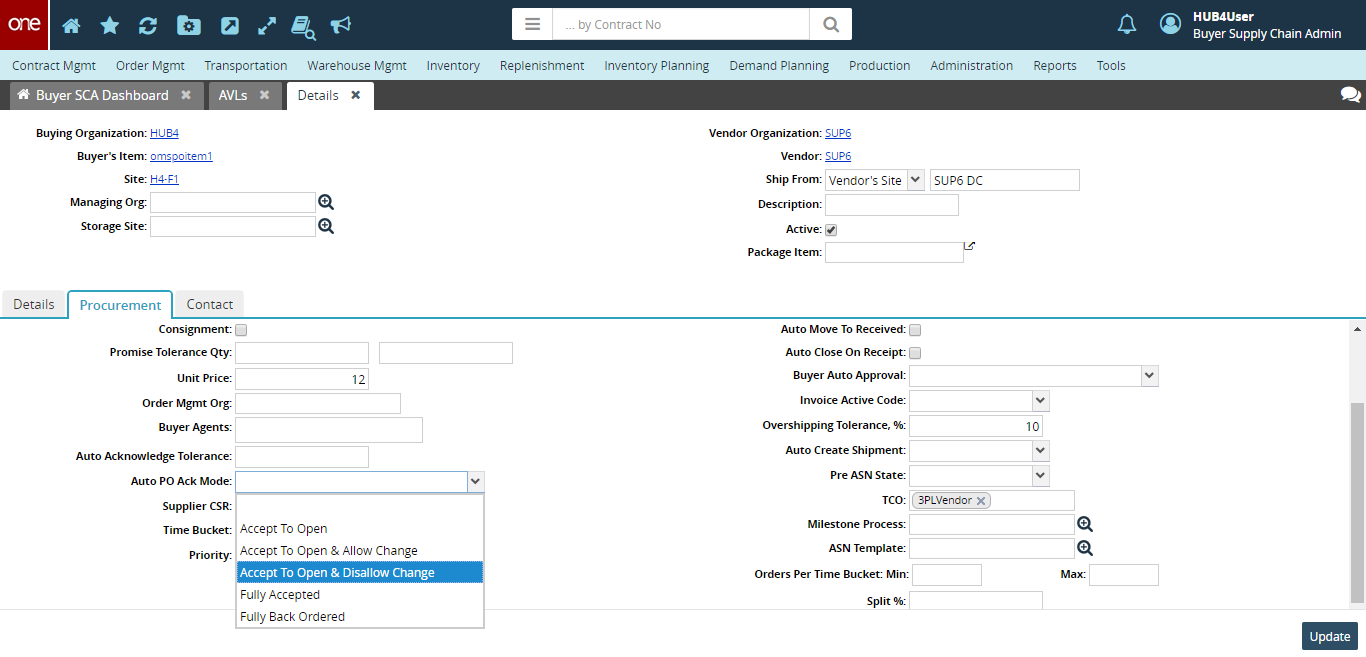
Task: Open the announcements megaphone icon
Action: pos(341,25)
